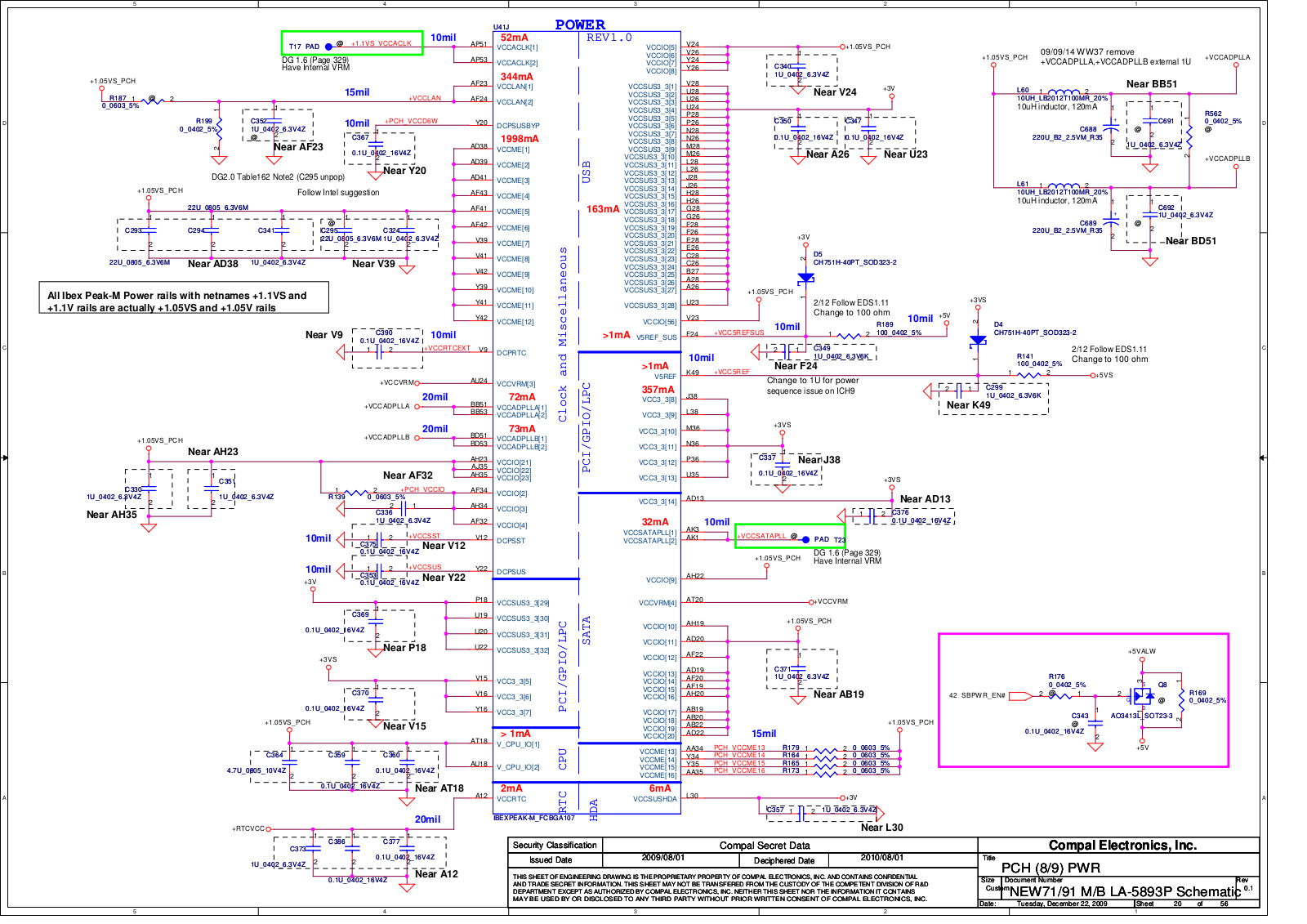Select capacitor C376 near AD13
Screen dimensions: 1307x924
tap(872, 515)
